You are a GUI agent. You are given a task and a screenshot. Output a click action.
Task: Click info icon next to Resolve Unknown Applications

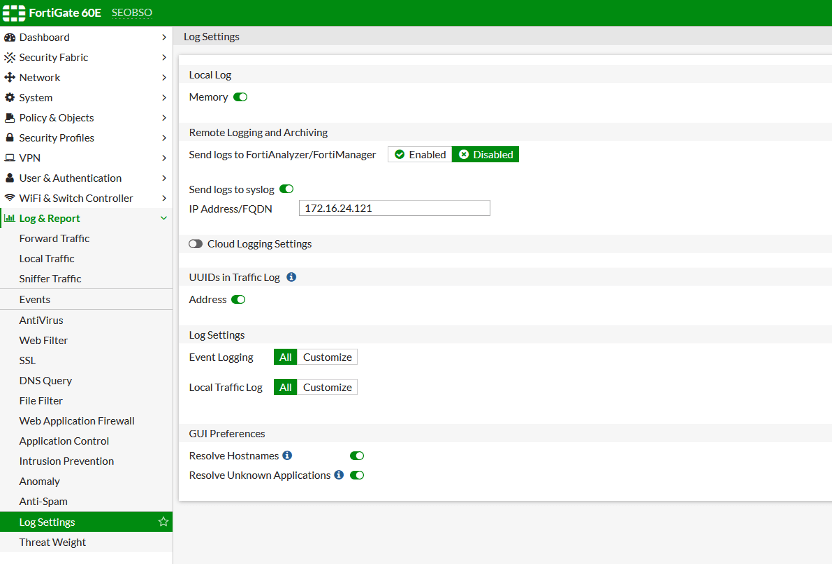339,475
